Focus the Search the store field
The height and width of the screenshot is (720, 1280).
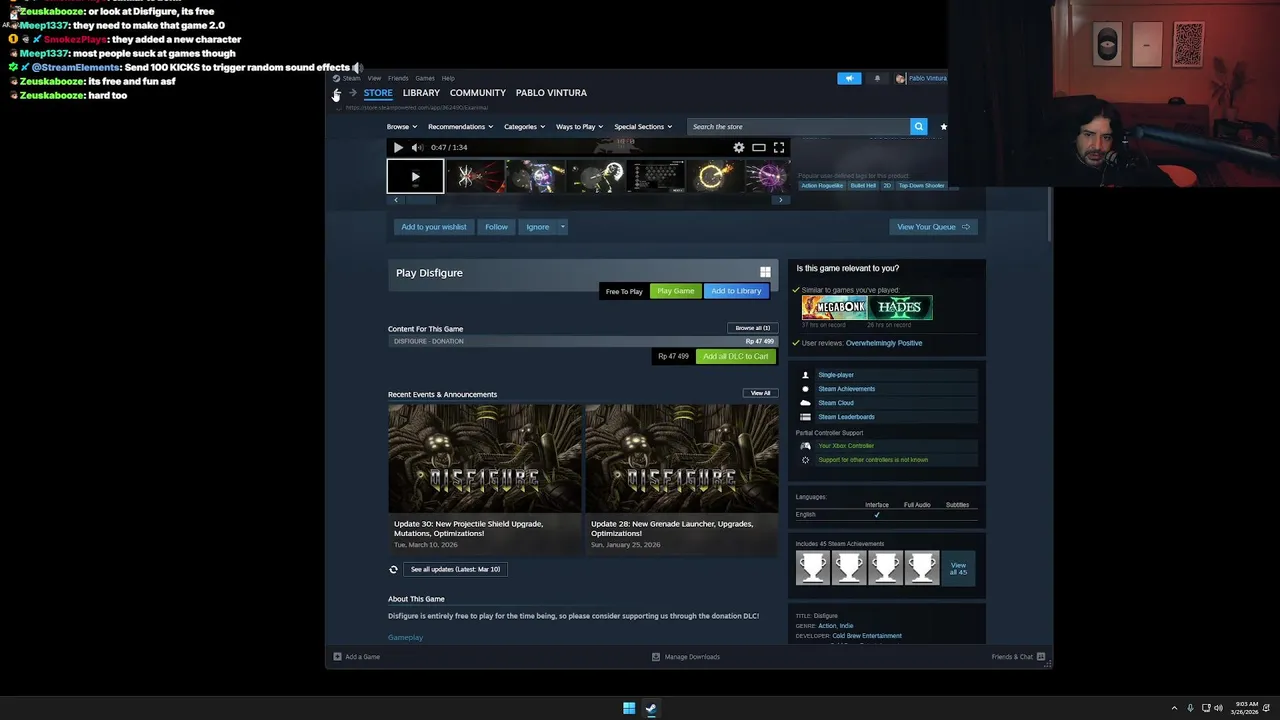(799, 126)
